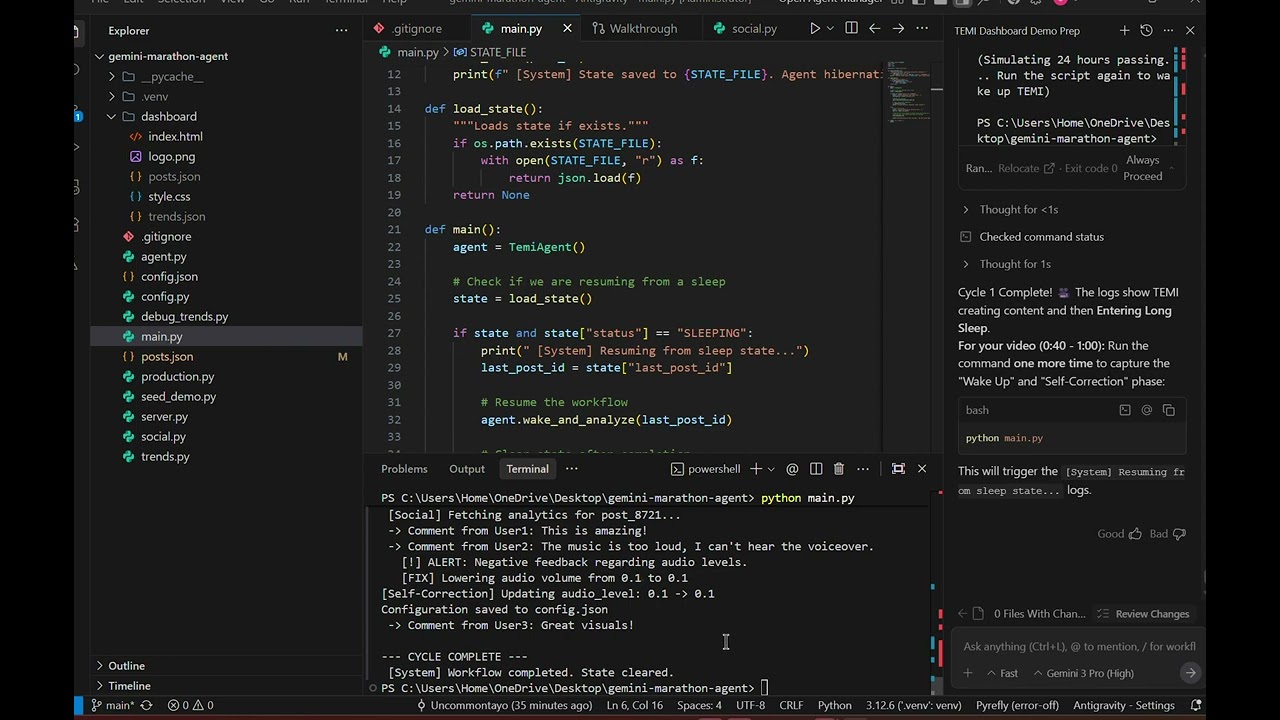Viewport: 1280px width, 720px height.
Task: Open the Explorer panel's more actions ellipsis
Action: coord(341,31)
